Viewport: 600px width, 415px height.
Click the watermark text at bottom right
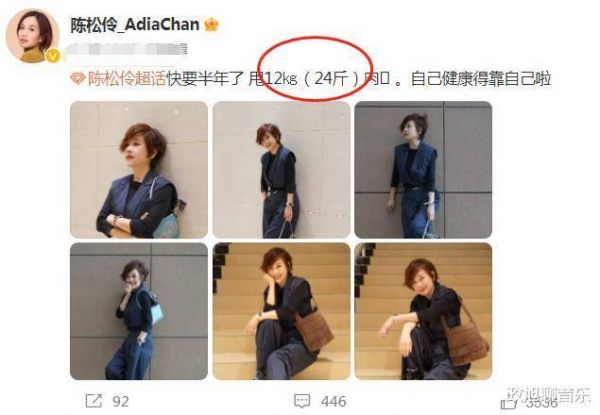click(x=549, y=395)
